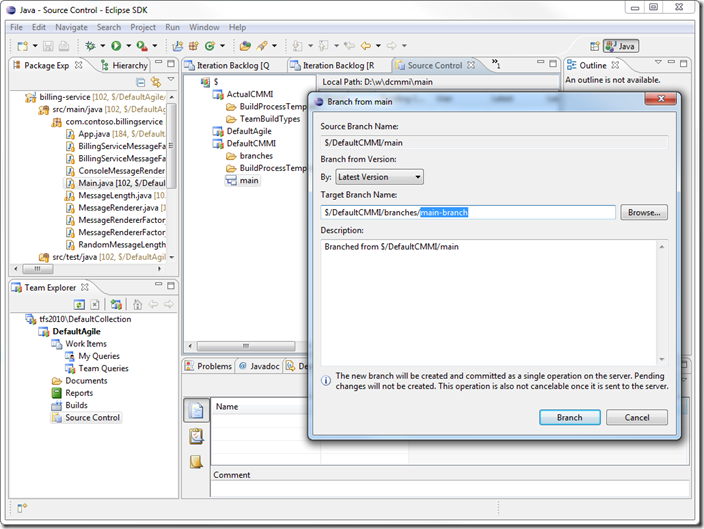Select App.java in Package Explorer

tap(116, 134)
